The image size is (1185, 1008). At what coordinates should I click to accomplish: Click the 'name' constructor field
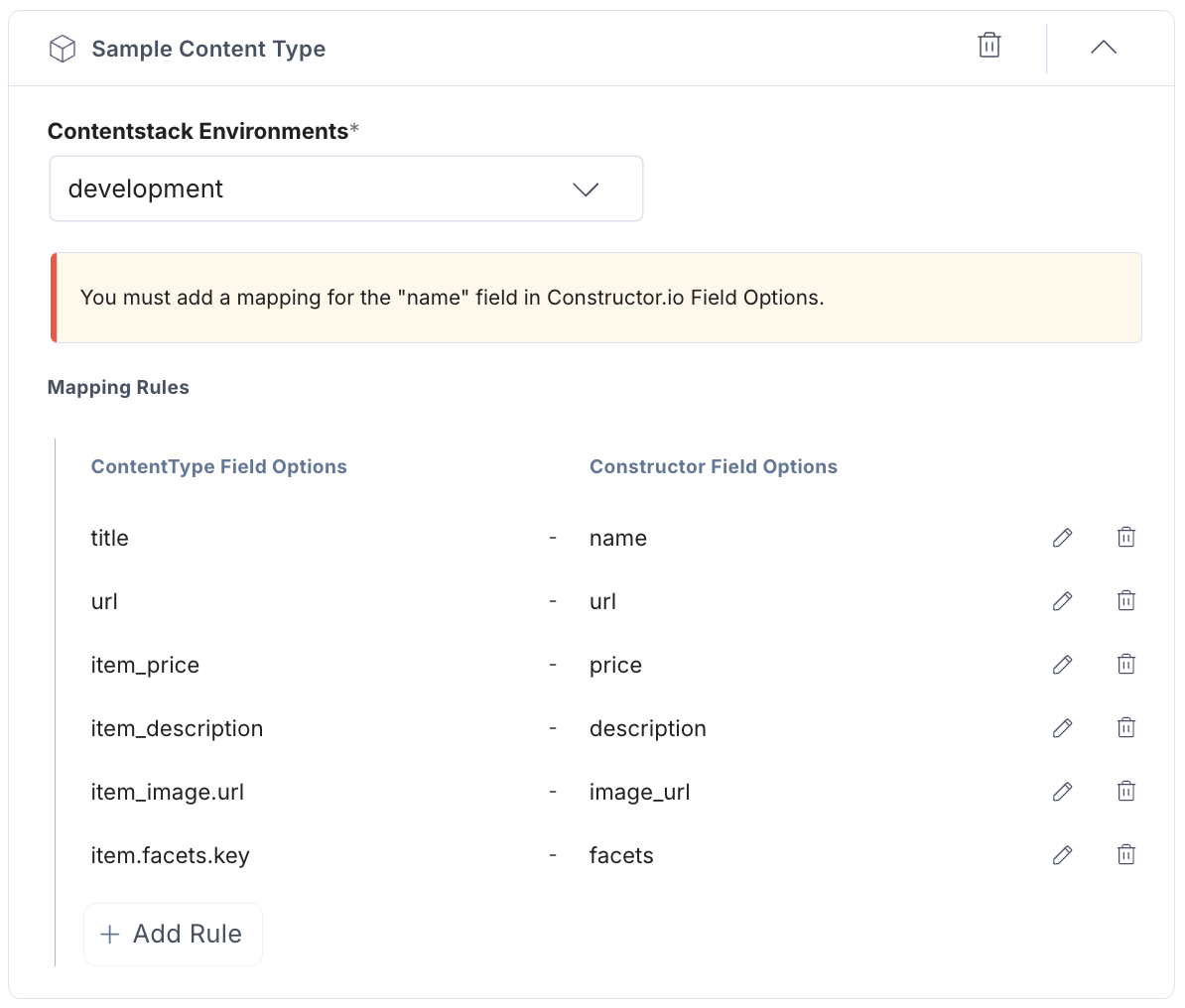[618, 538]
